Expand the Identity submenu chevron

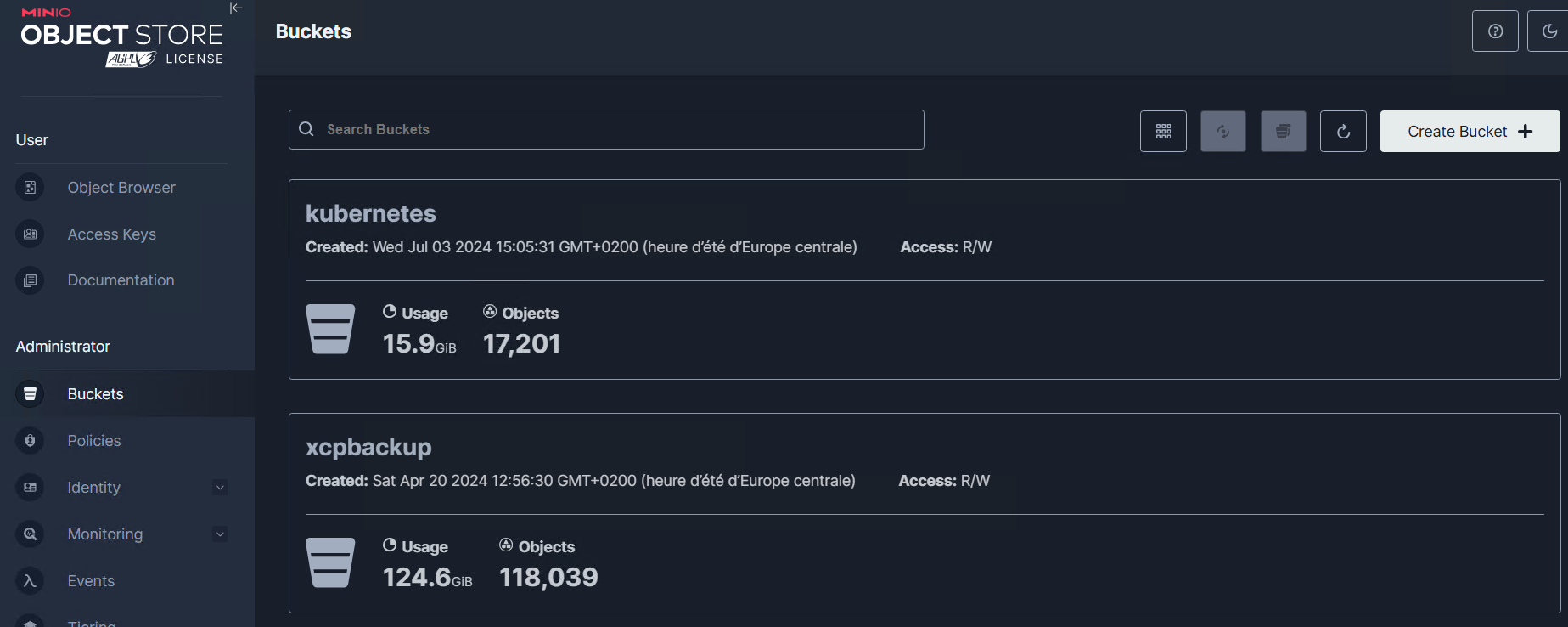point(220,488)
